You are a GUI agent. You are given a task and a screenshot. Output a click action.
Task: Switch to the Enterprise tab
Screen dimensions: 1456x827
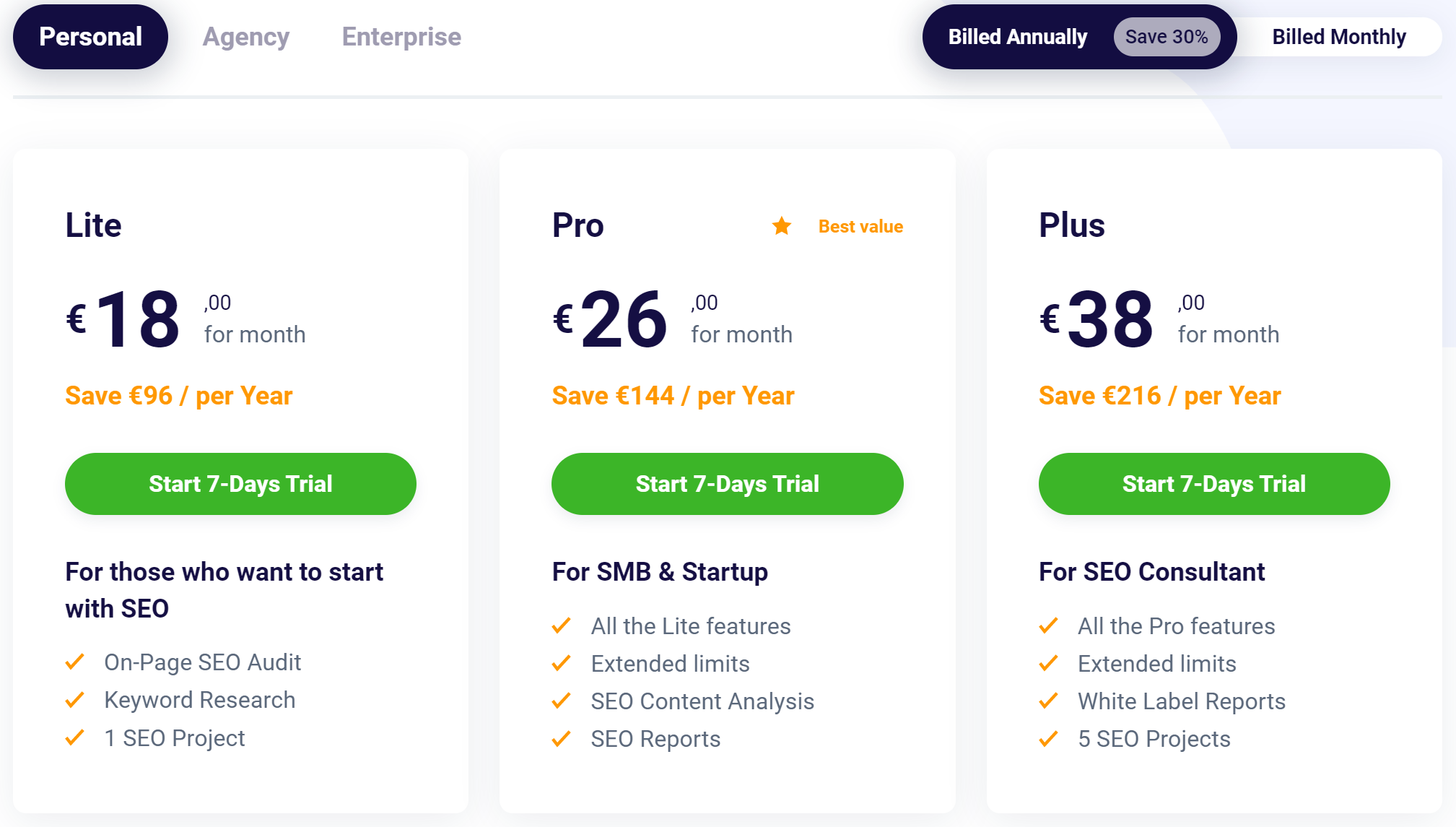click(x=401, y=37)
